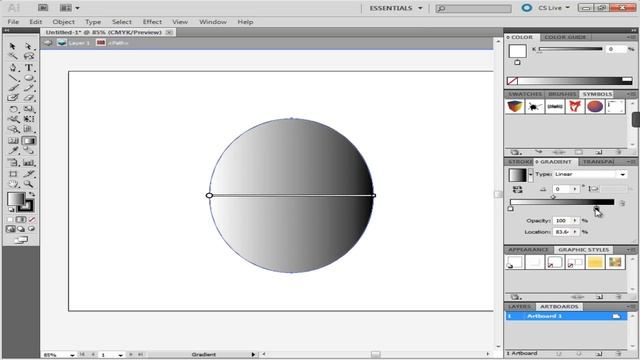Open the gradient angle value arrow
This screenshot has width=640, height=360.
[575, 189]
